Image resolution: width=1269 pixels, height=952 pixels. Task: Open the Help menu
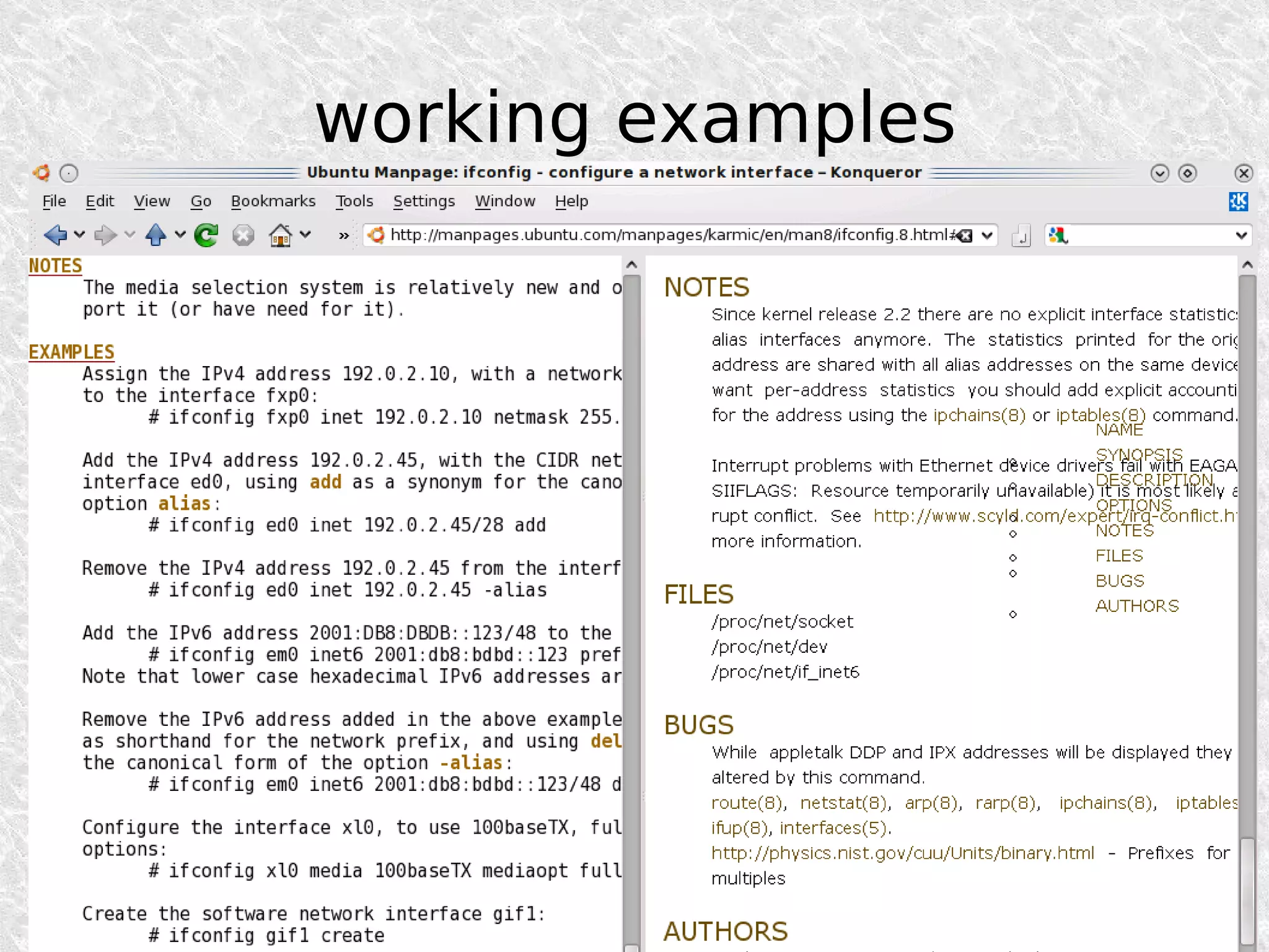click(x=571, y=201)
